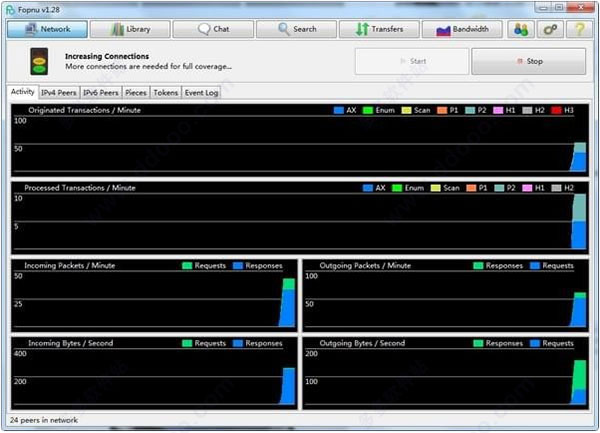
Task: Open the Transfers section
Action: 380,29
